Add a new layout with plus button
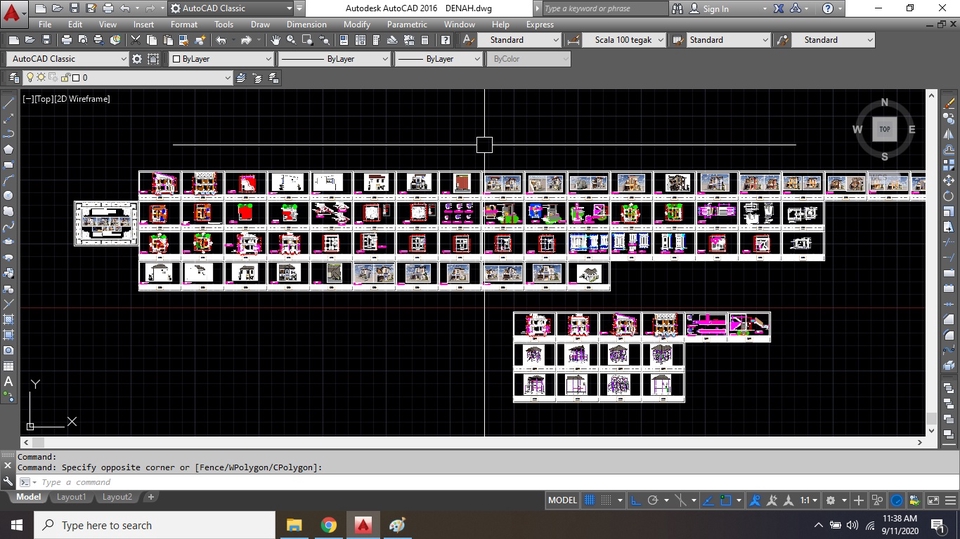Image resolution: width=960 pixels, height=539 pixels. pos(151,497)
